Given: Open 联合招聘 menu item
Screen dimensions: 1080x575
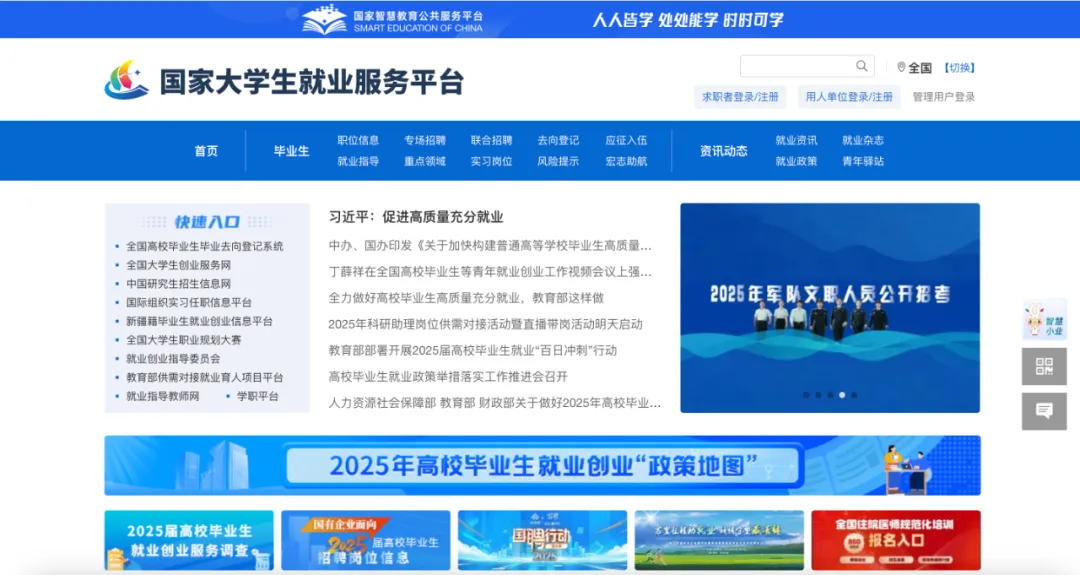Looking at the screenshot, I should [492, 140].
